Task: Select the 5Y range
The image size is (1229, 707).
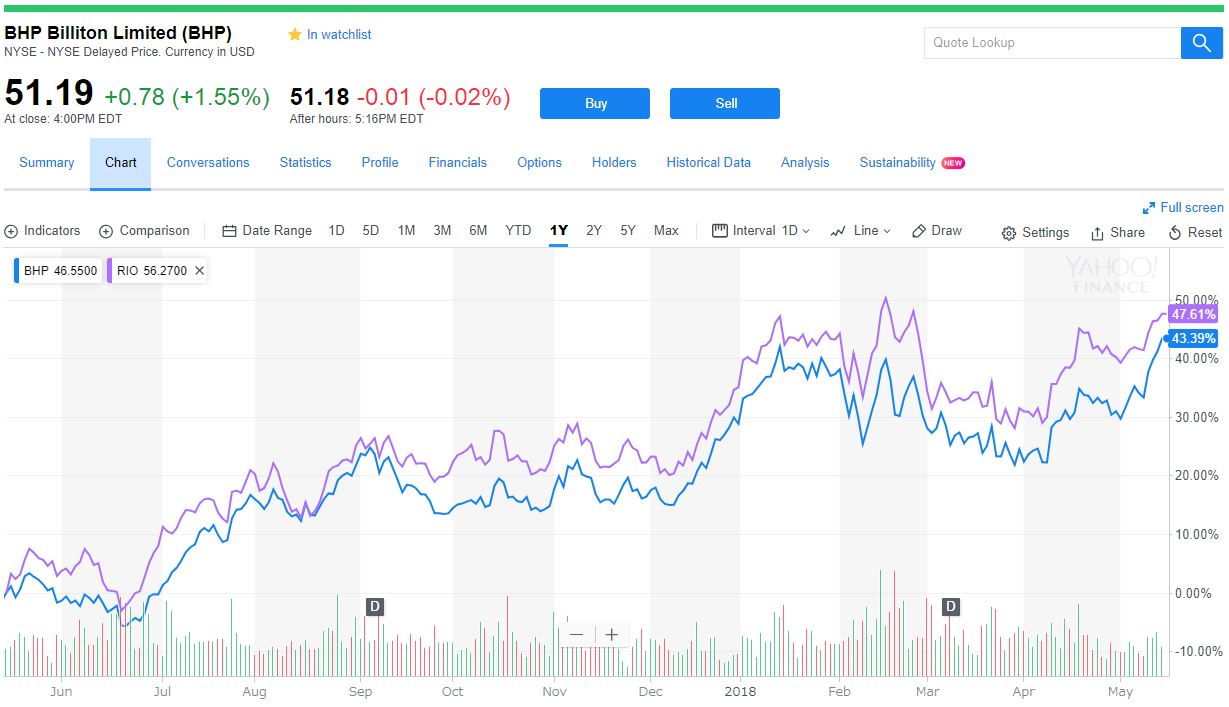Action: point(628,231)
